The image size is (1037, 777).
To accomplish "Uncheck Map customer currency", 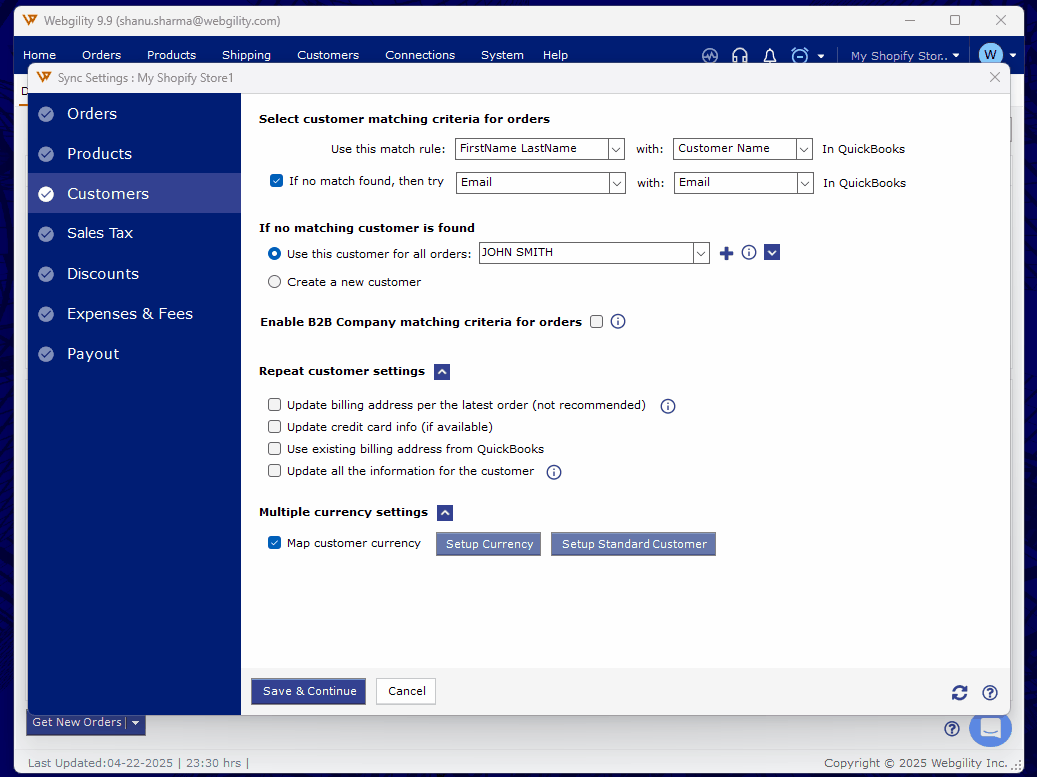I will 275,543.
